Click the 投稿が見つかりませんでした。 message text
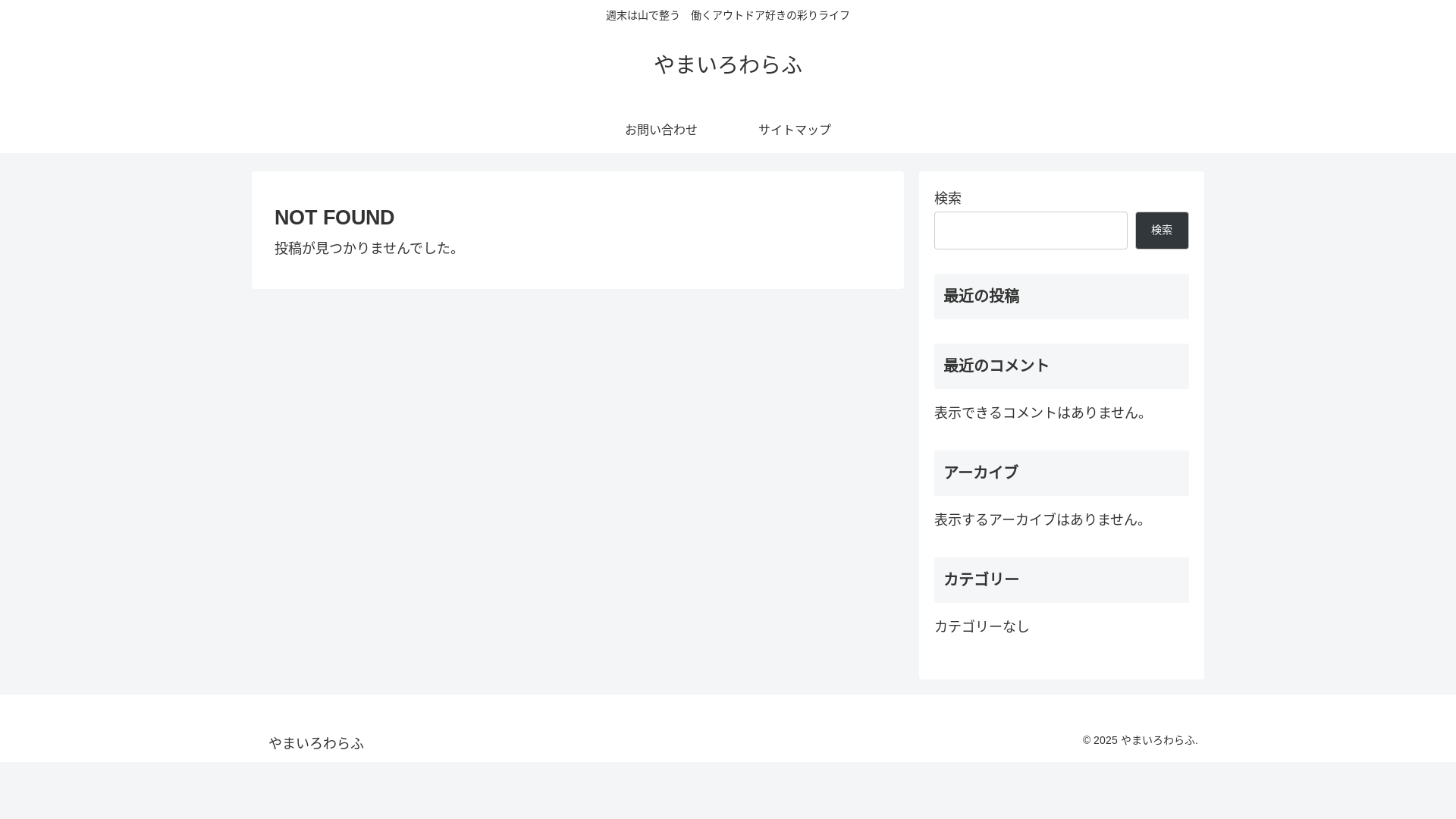Screen dimensions: 1456x819 coord(367,248)
